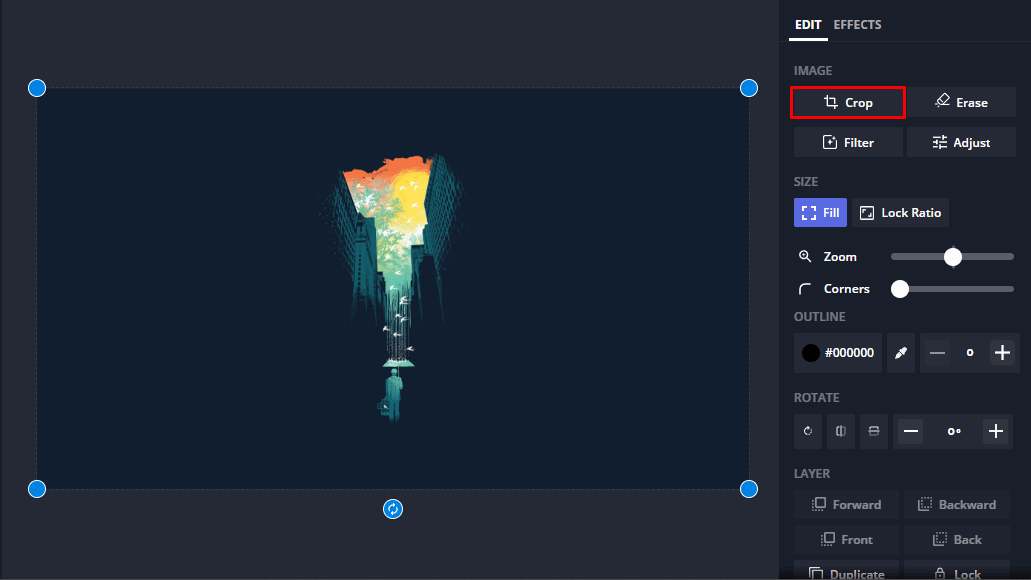Toggle the Lock Ratio option
Screen dimensions: 1031x580
900,212
